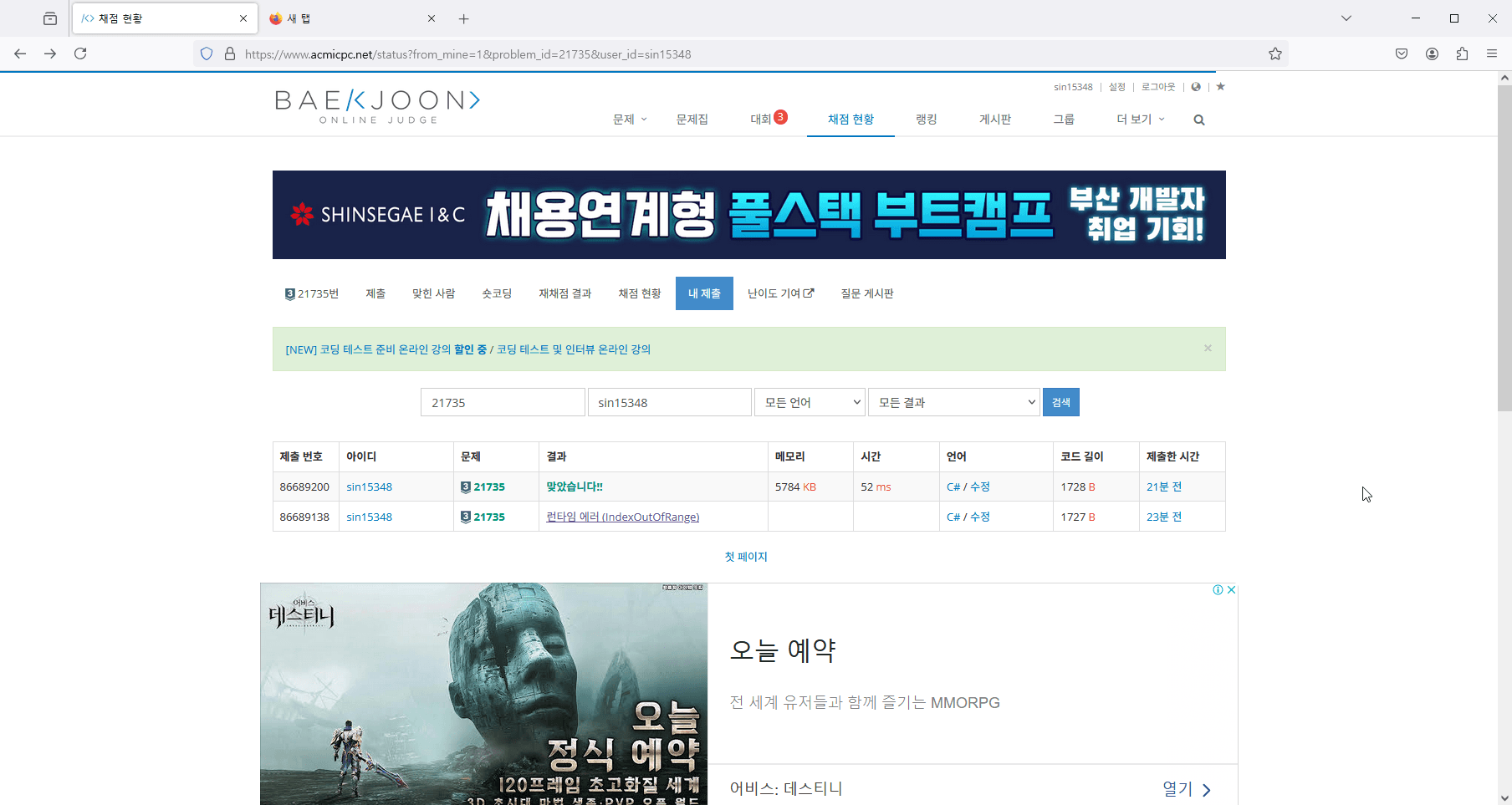Open the 질문 게시판 tab
The image size is (1512, 805).
(867, 293)
